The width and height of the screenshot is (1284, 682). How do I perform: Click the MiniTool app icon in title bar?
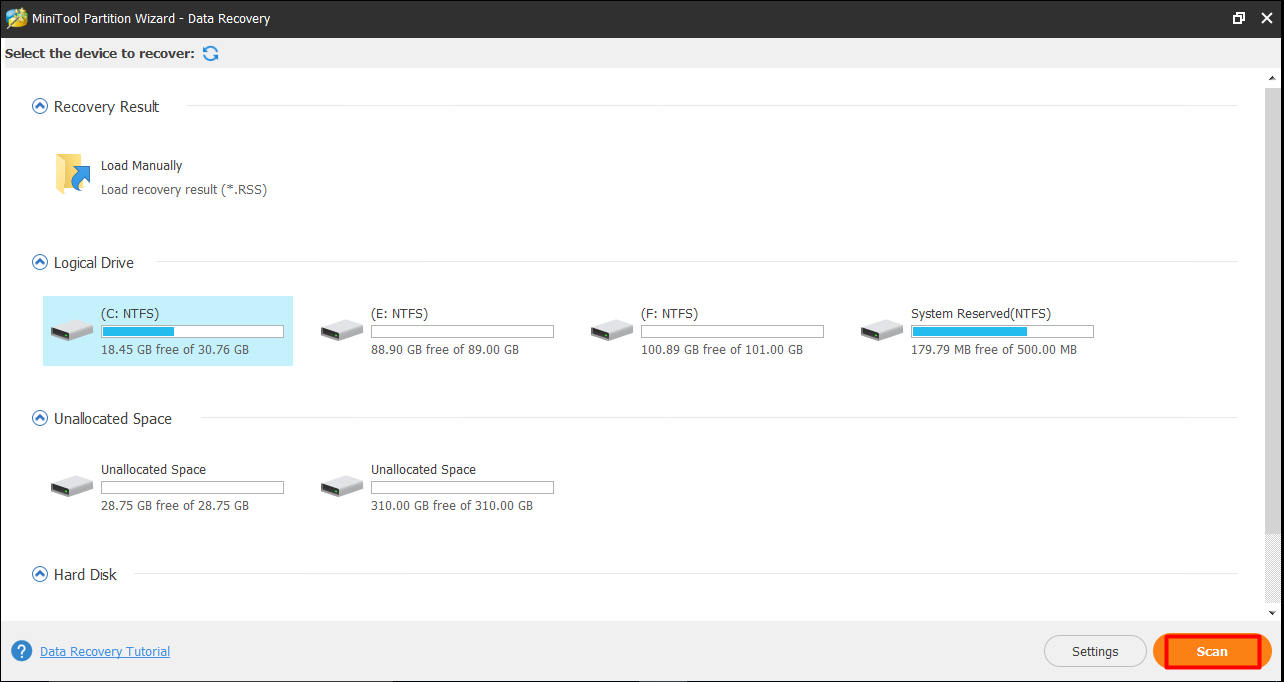point(17,18)
